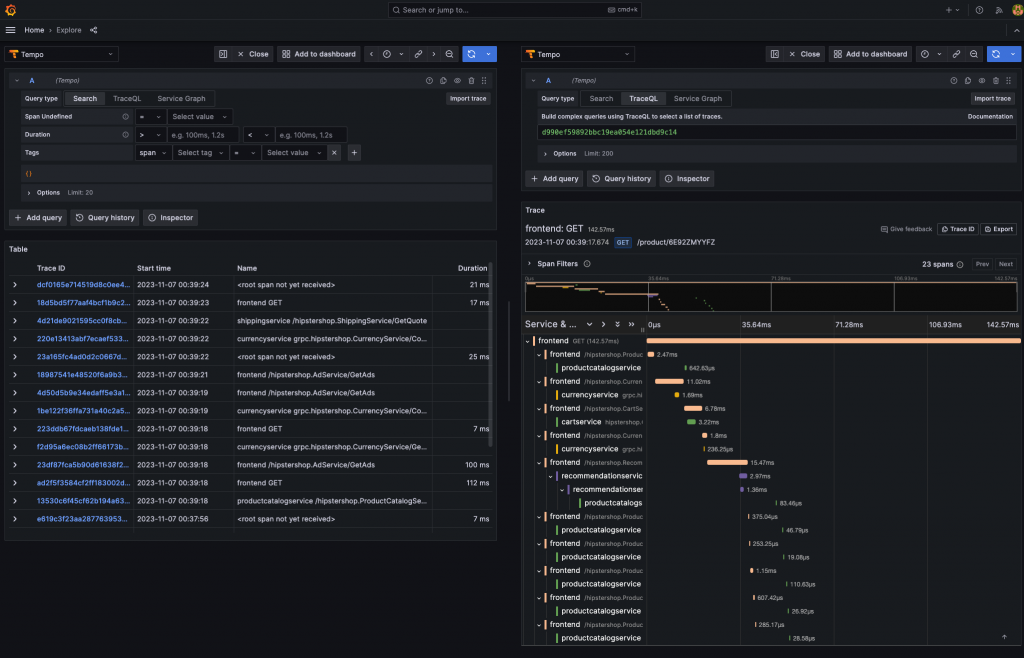Click the user avatar in the top bar

(x=1017, y=10)
